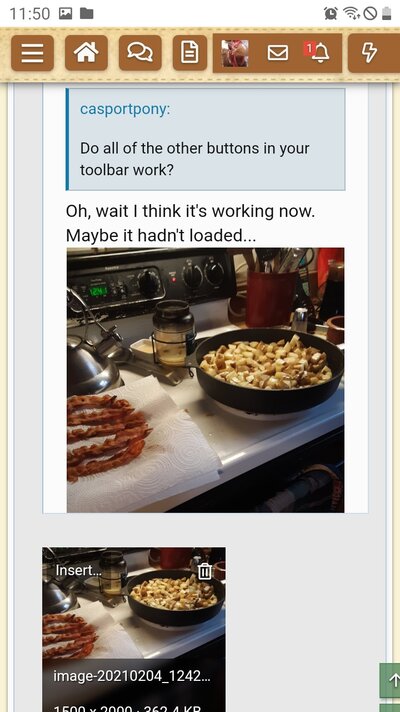Screen dimensions: 400x712
Task: Click the Insert... option on attachment
Action: click(x=78, y=571)
